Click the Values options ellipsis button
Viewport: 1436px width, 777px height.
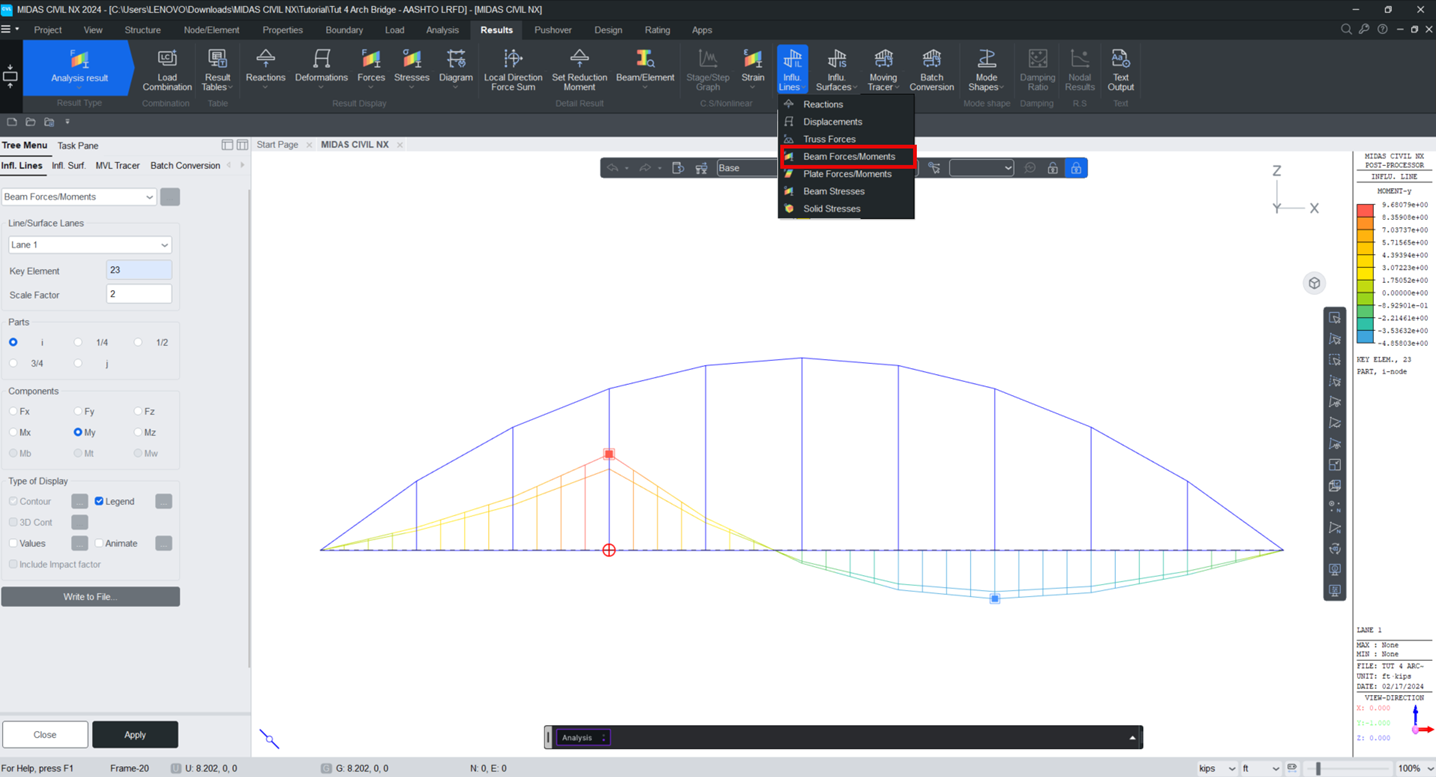click(x=80, y=543)
